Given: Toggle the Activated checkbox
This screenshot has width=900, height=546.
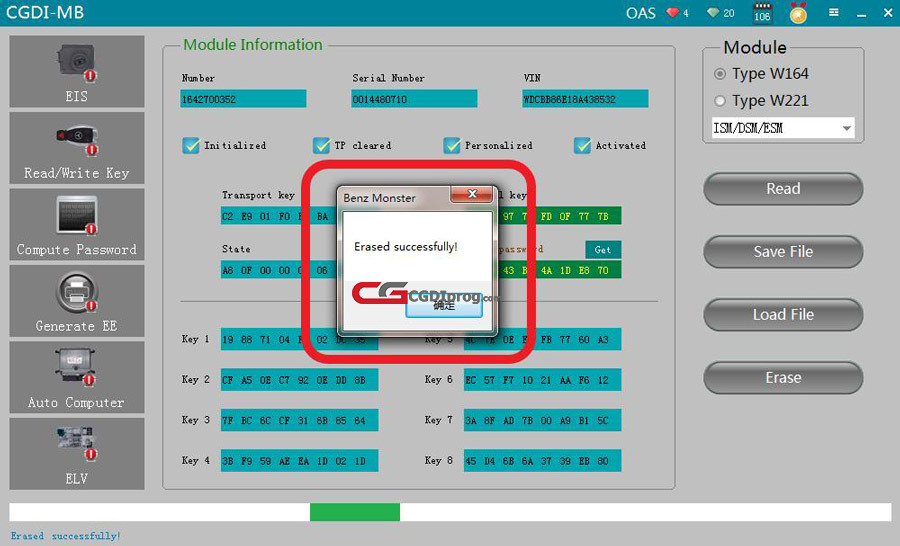Looking at the screenshot, I should pos(582,146).
